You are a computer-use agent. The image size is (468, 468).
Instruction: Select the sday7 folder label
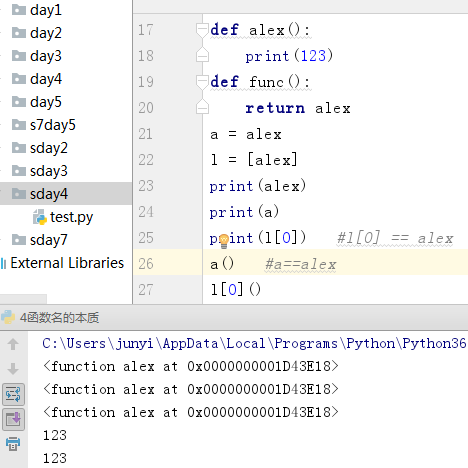click(x=49, y=240)
